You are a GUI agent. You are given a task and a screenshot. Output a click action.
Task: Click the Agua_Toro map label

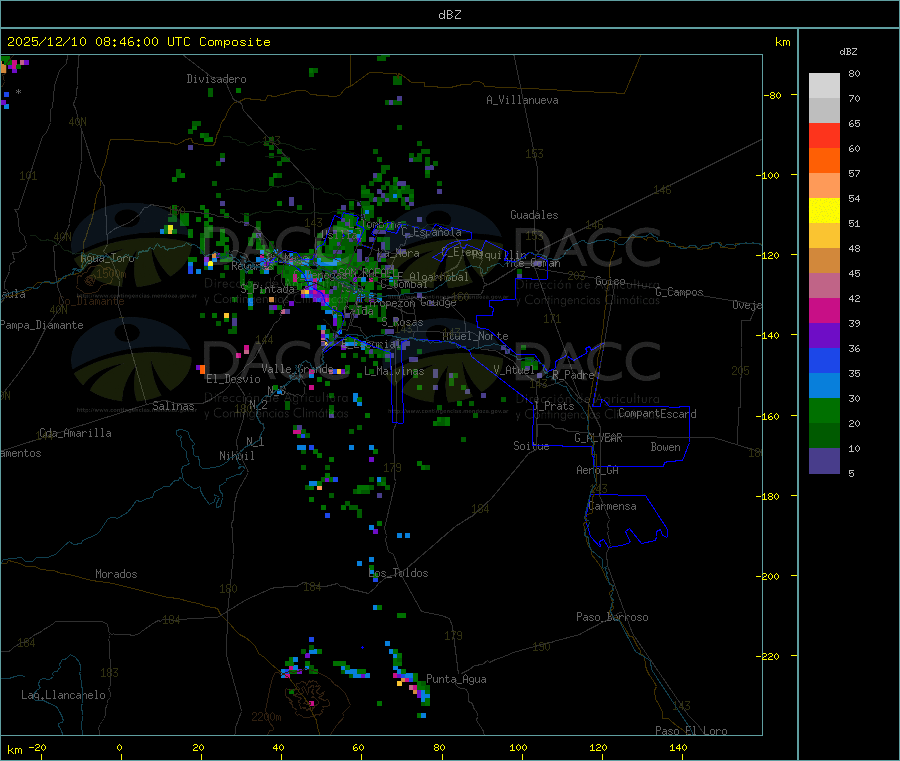point(107,258)
